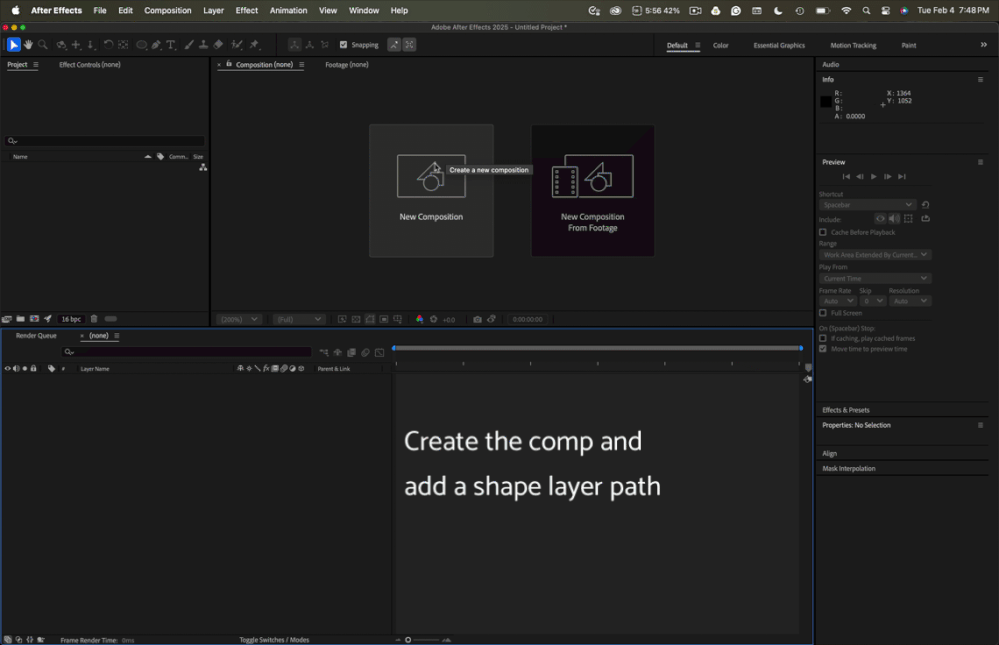
Task: Select the Zoom tool in toolbar
Action: 42,45
